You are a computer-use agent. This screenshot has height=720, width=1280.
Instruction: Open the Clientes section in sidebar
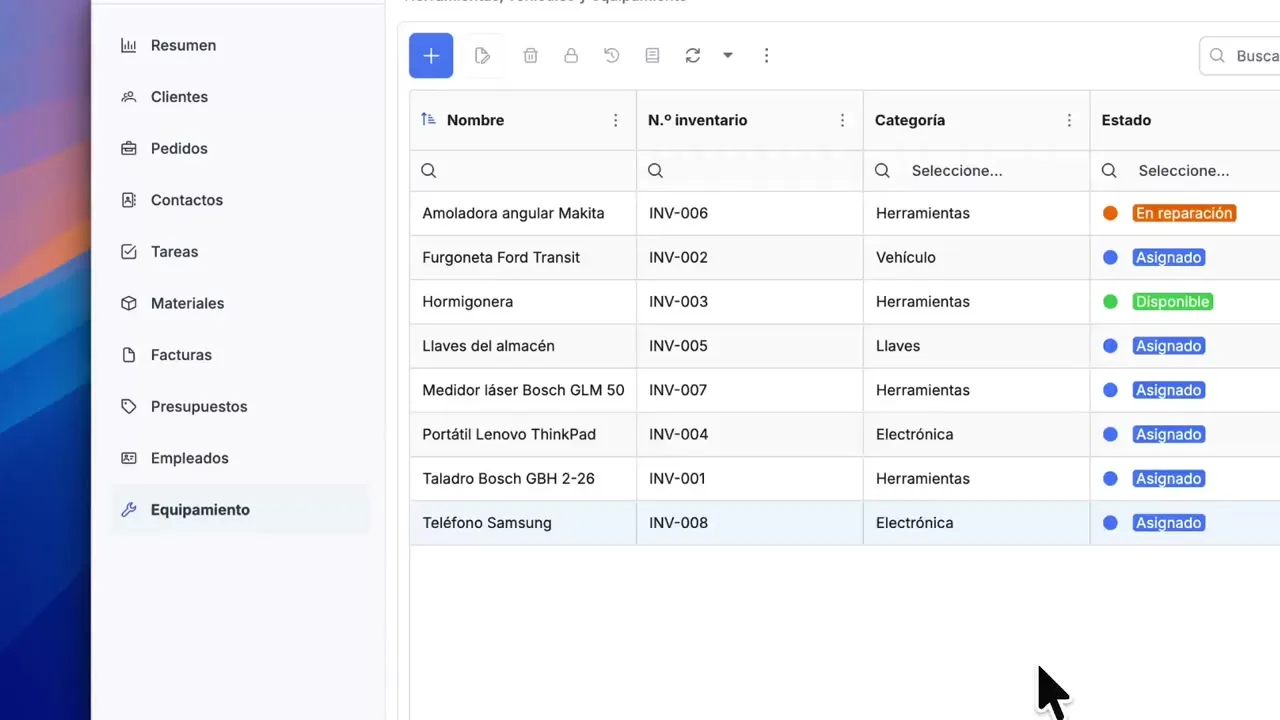179,97
